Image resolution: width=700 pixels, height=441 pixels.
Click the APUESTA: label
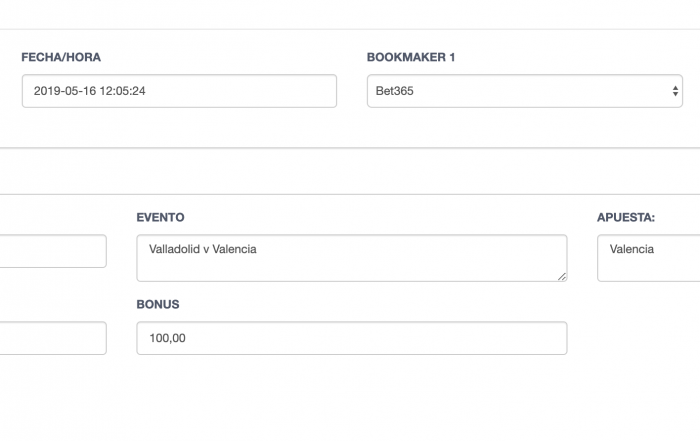tap(626, 217)
